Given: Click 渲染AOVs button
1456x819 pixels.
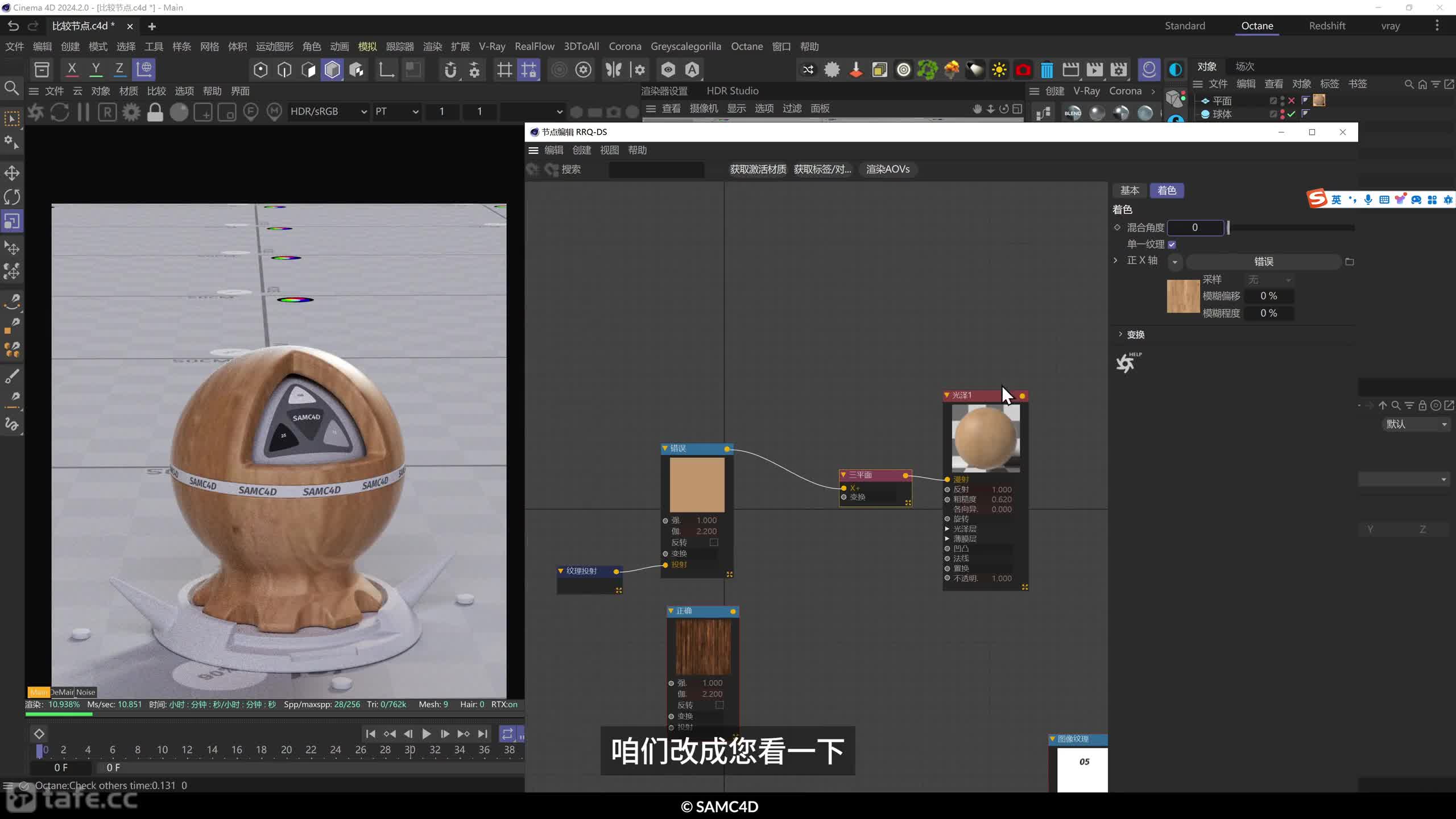Looking at the screenshot, I should 888,169.
